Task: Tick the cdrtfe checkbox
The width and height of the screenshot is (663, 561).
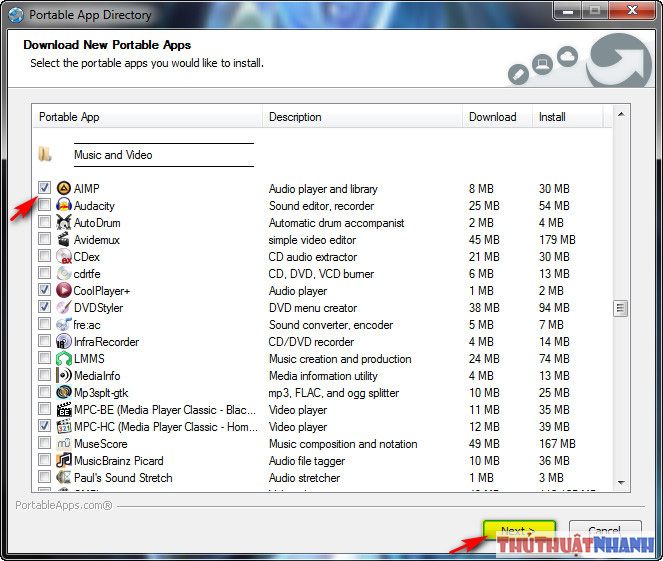Action: (x=44, y=272)
